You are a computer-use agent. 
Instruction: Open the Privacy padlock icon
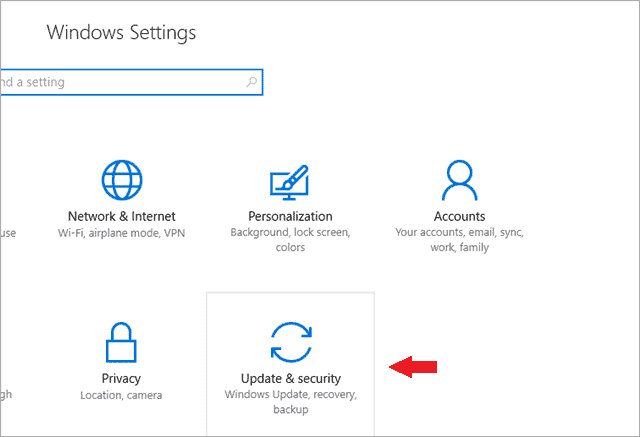pyautogui.click(x=121, y=342)
